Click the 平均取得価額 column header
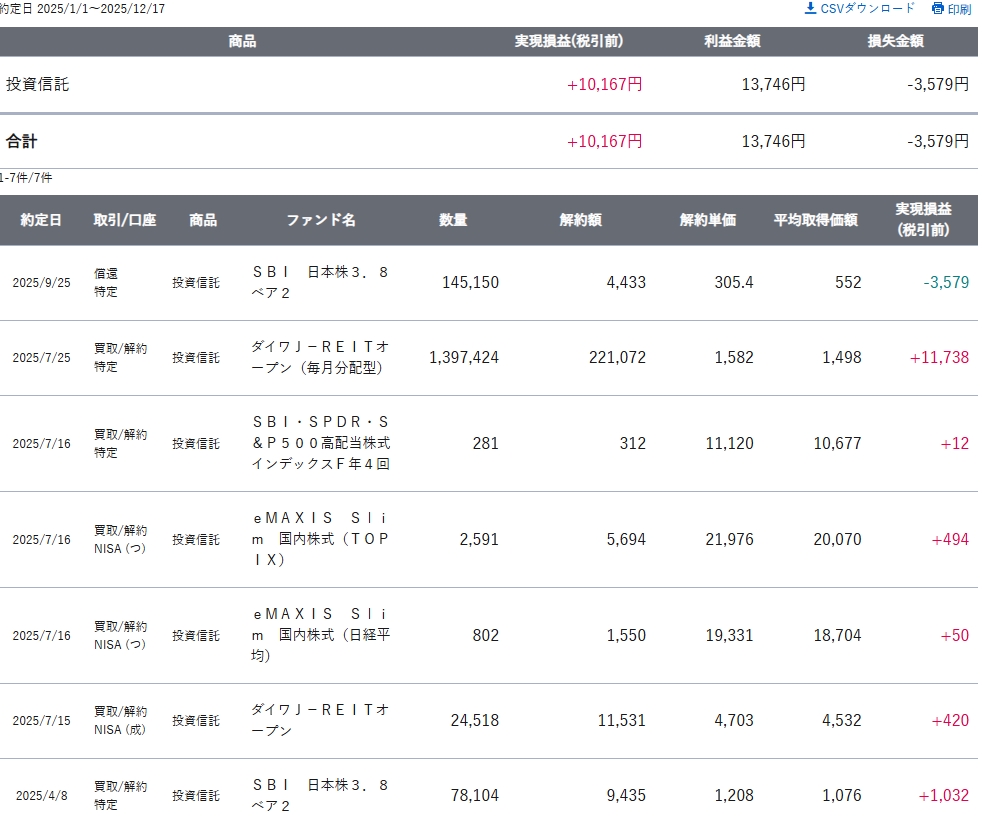The image size is (982, 831). click(x=815, y=220)
